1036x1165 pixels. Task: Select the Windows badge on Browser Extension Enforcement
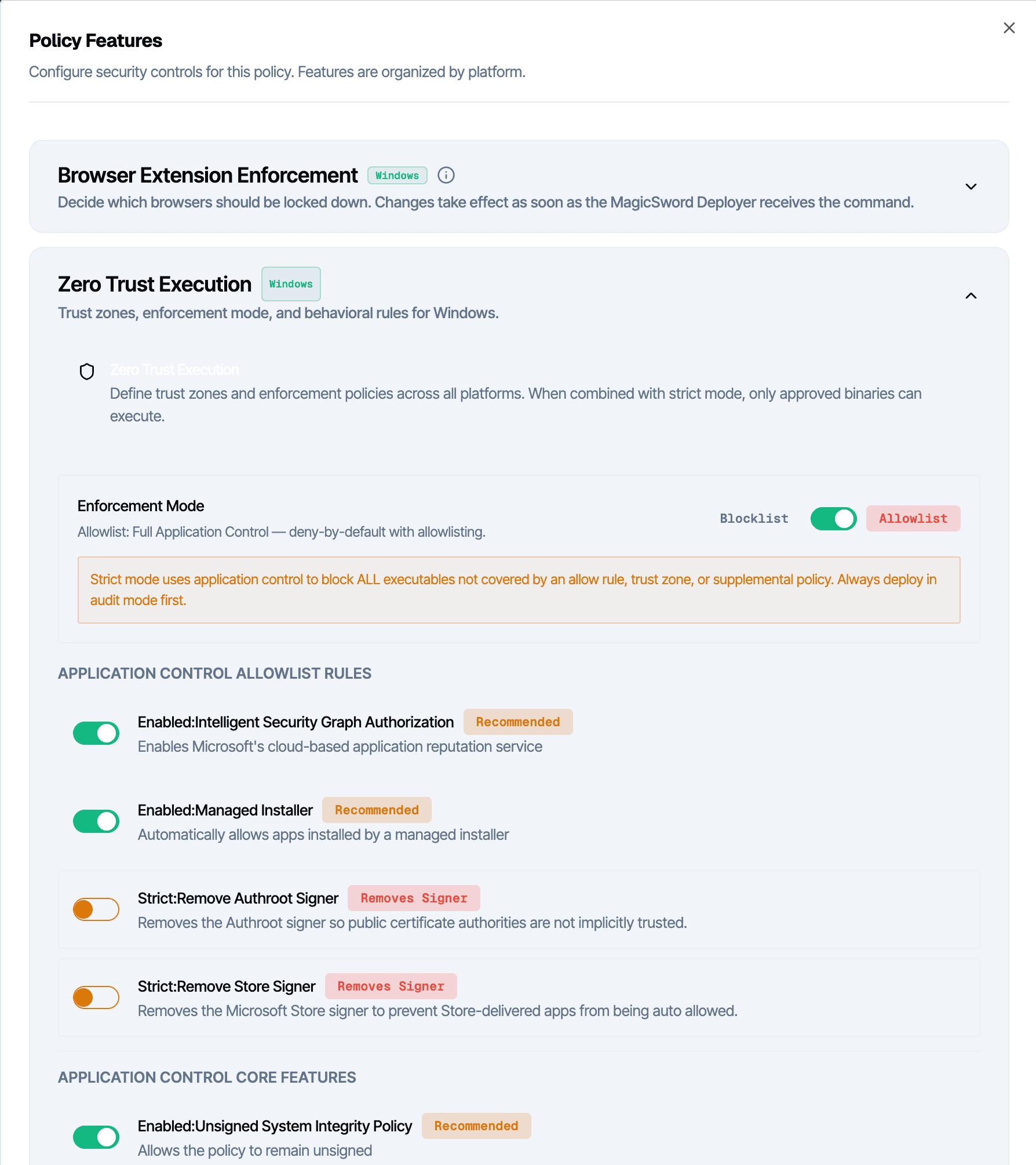tap(397, 175)
